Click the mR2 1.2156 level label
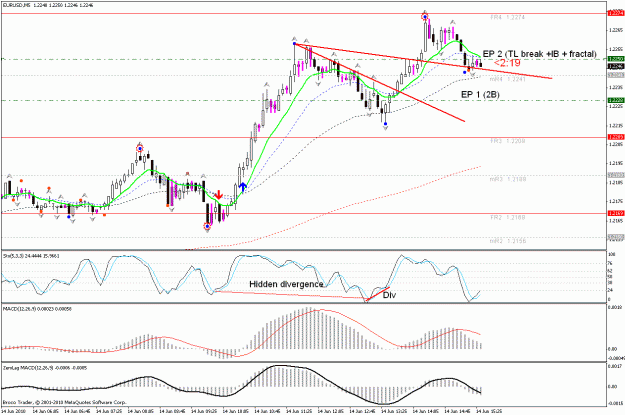Screen dimensions: 625x415 pyautogui.click(x=508, y=241)
